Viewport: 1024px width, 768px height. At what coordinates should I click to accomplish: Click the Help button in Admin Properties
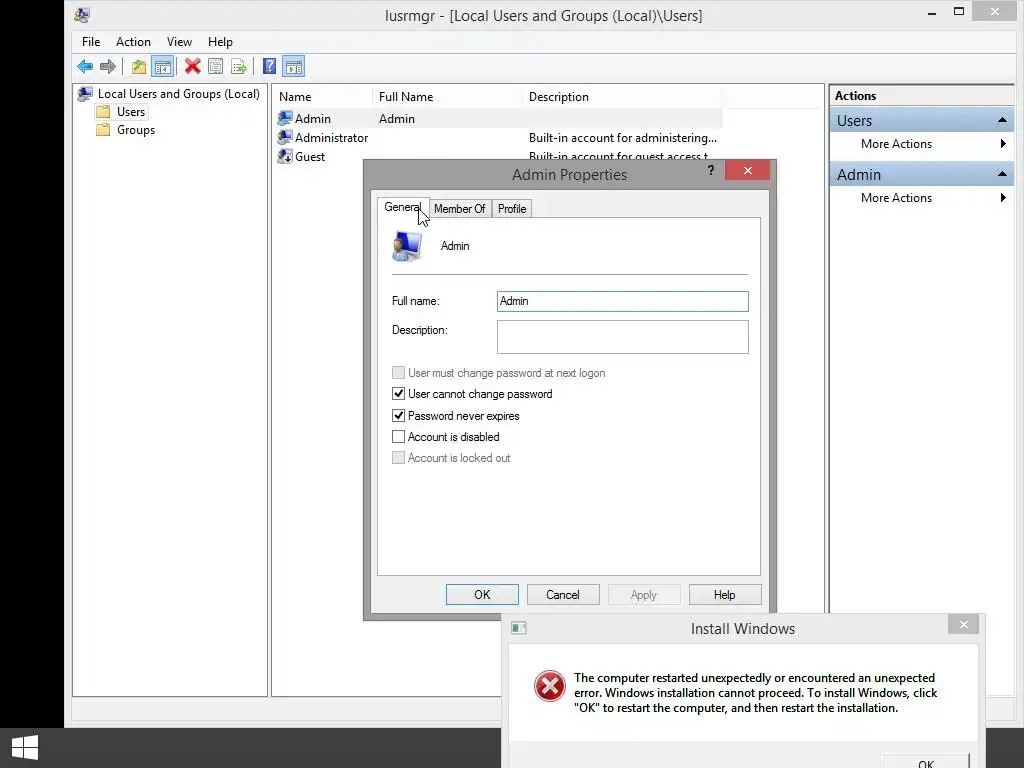pos(725,594)
